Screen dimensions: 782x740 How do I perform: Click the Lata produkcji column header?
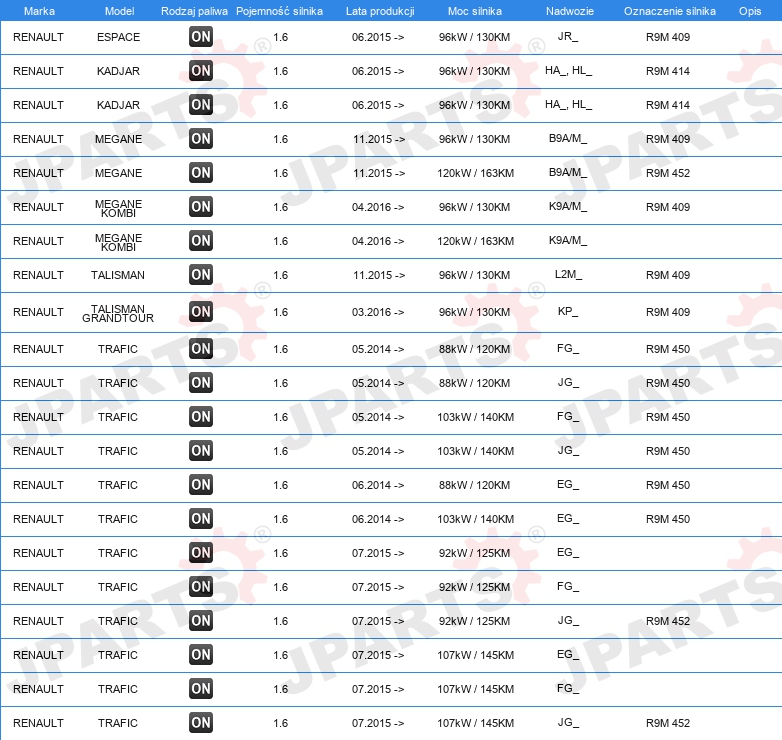click(x=380, y=11)
